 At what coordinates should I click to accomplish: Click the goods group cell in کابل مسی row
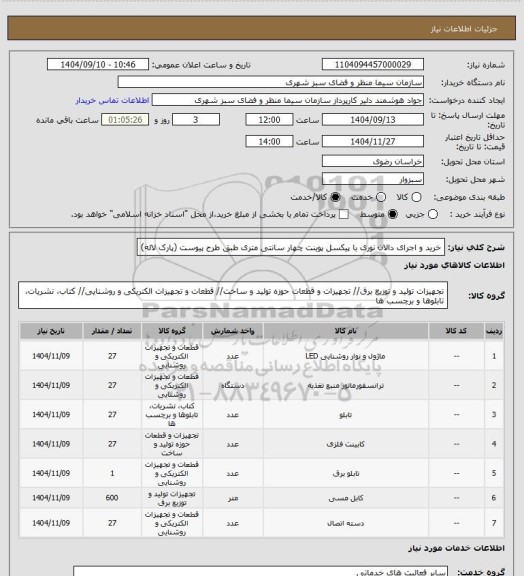(x=172, y=498)
